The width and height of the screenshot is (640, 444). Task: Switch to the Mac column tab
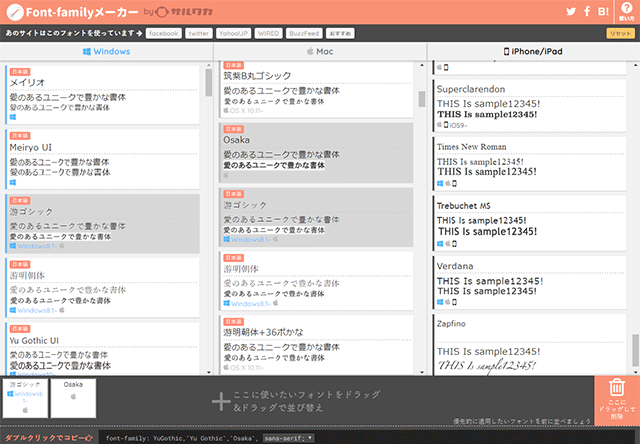click(320, 51)
